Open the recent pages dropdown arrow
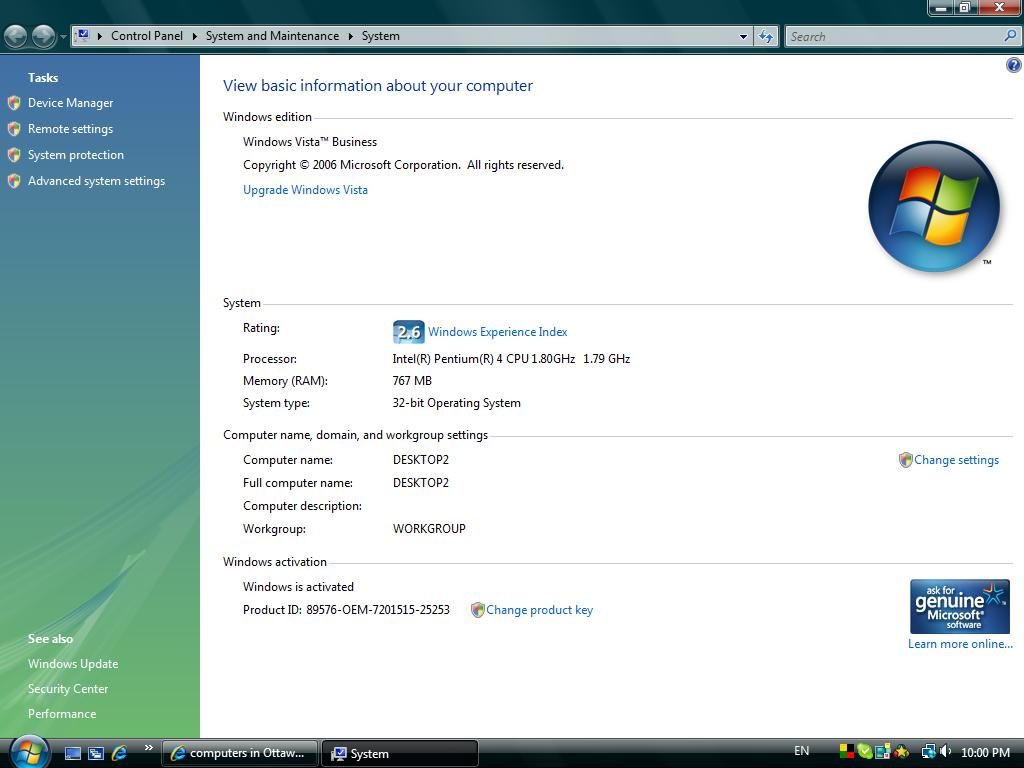1024x768 pixels. click(x=63, y=37)
